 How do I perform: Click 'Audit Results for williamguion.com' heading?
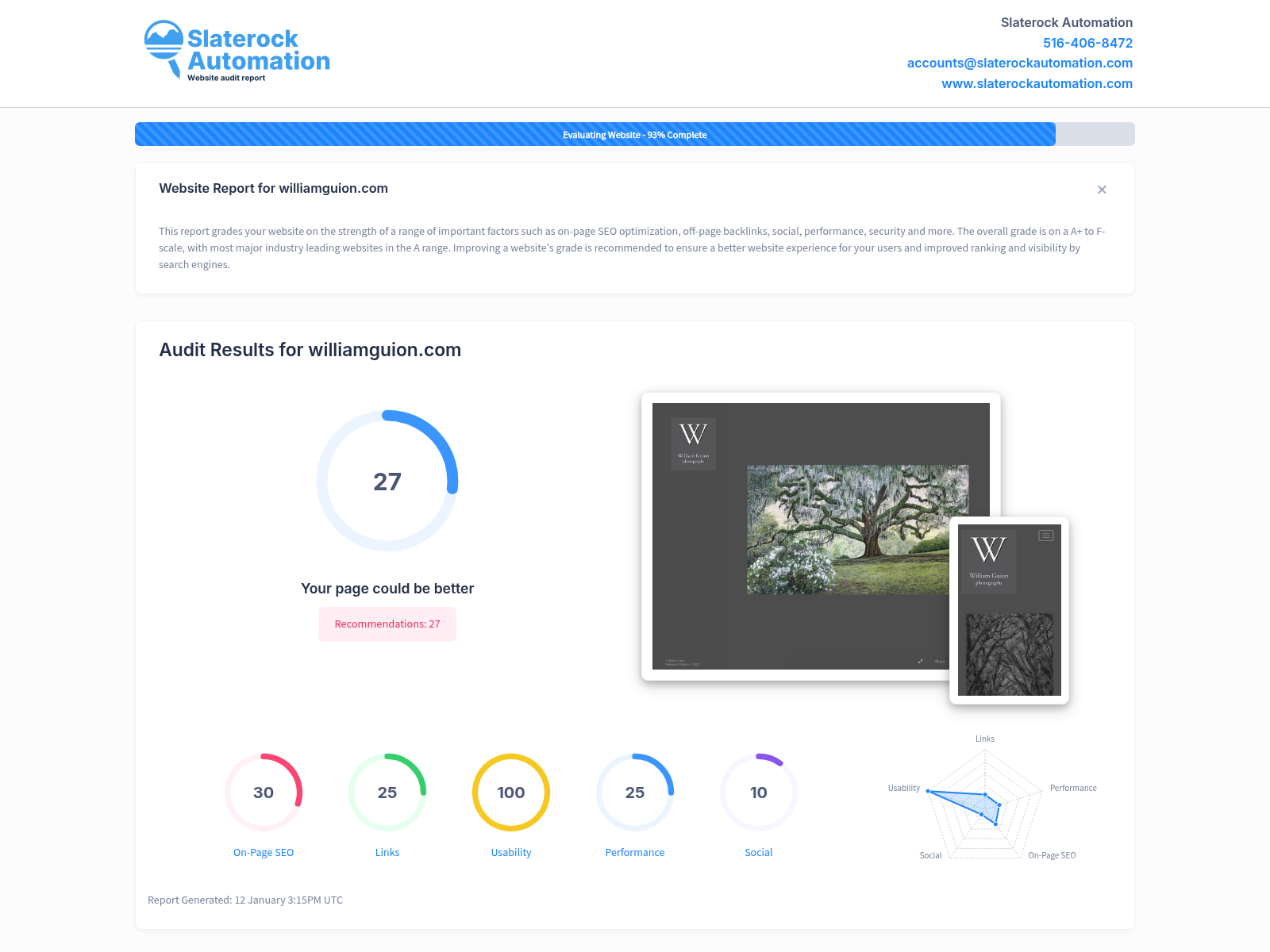(310, 350)
